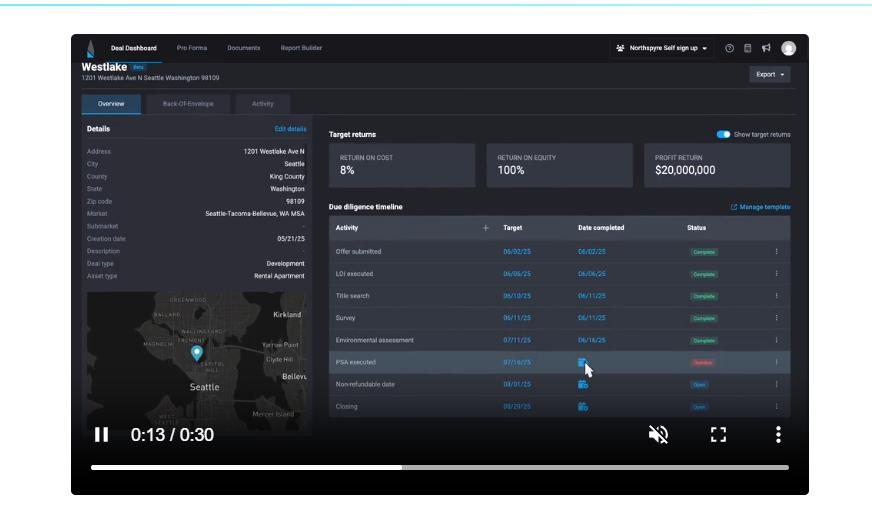
Task: Click the King County value
Action: [287, 177]
